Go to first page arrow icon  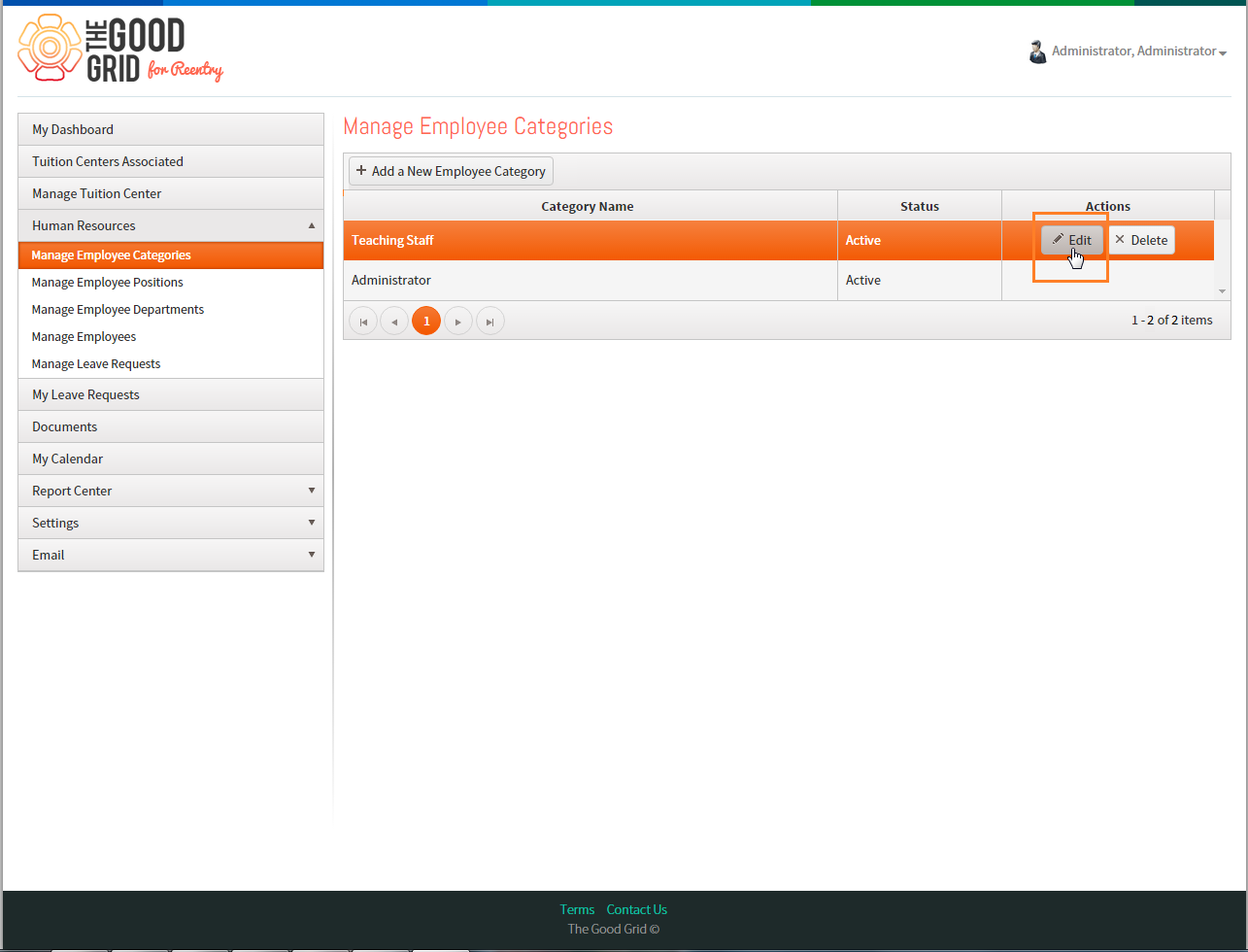363,322
